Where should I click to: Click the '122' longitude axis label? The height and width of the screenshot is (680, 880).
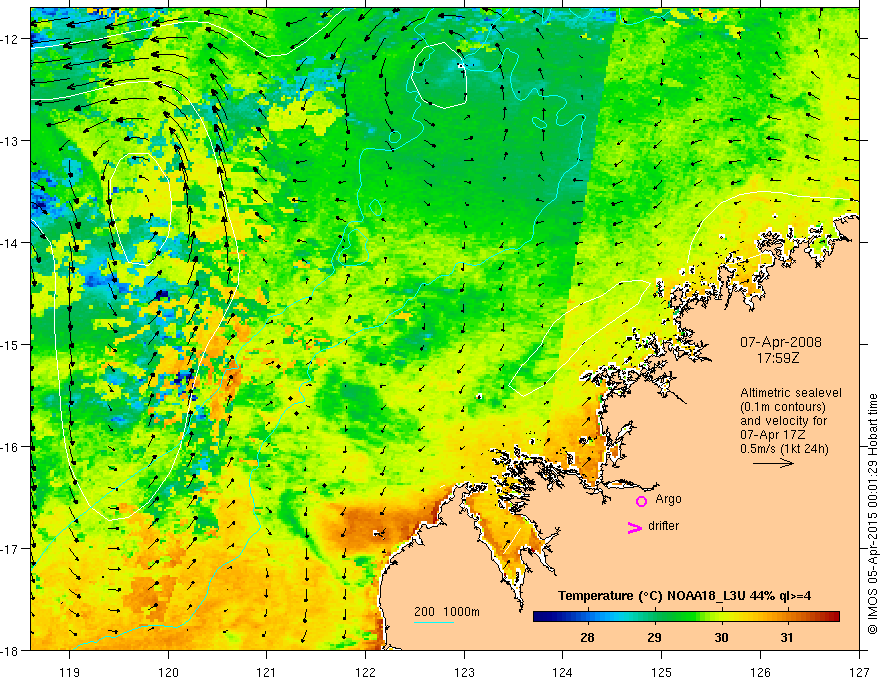365,672
